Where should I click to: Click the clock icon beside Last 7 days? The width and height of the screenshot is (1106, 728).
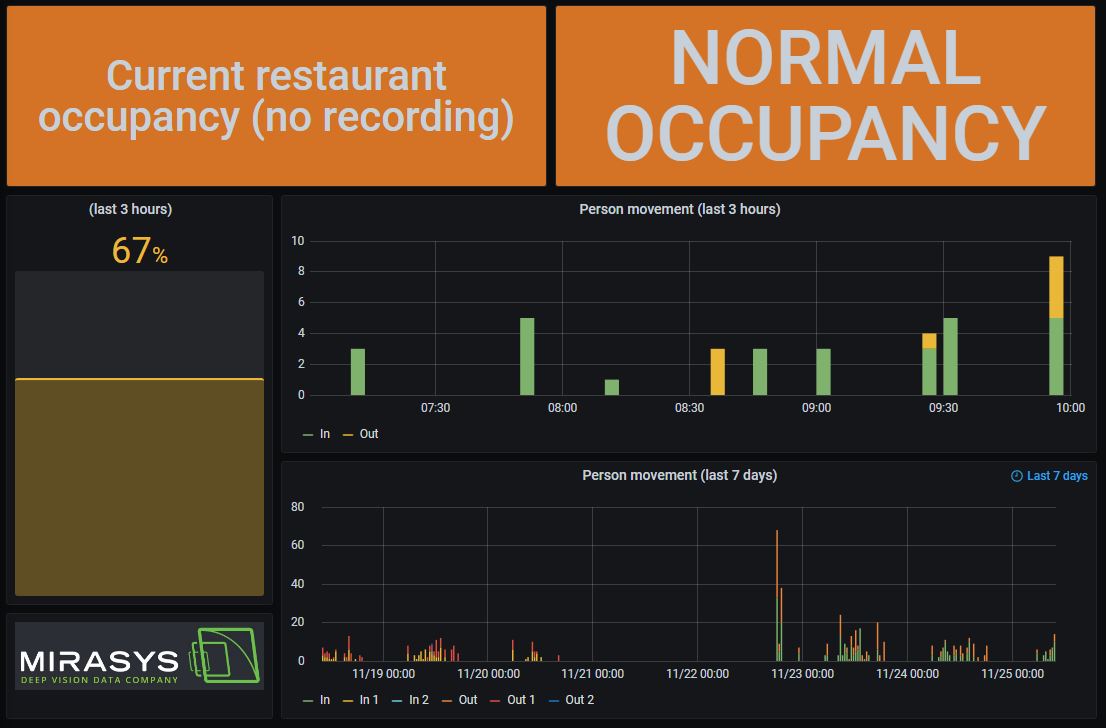[1016, 476]
